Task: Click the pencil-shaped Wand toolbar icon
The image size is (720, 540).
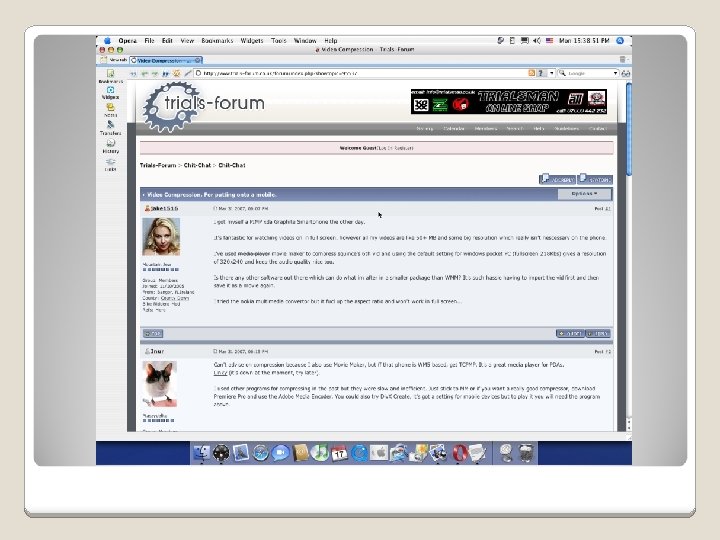Action: click(x=188, y=73)
